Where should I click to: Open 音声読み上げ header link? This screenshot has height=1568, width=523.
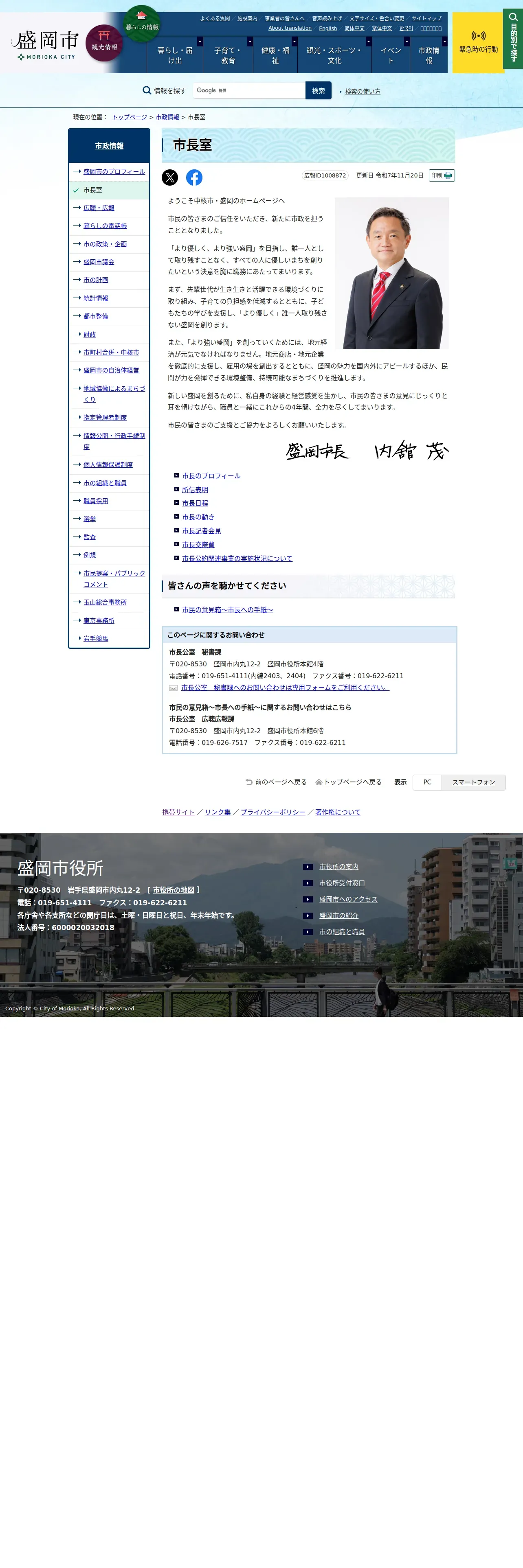tap(327, 19)
